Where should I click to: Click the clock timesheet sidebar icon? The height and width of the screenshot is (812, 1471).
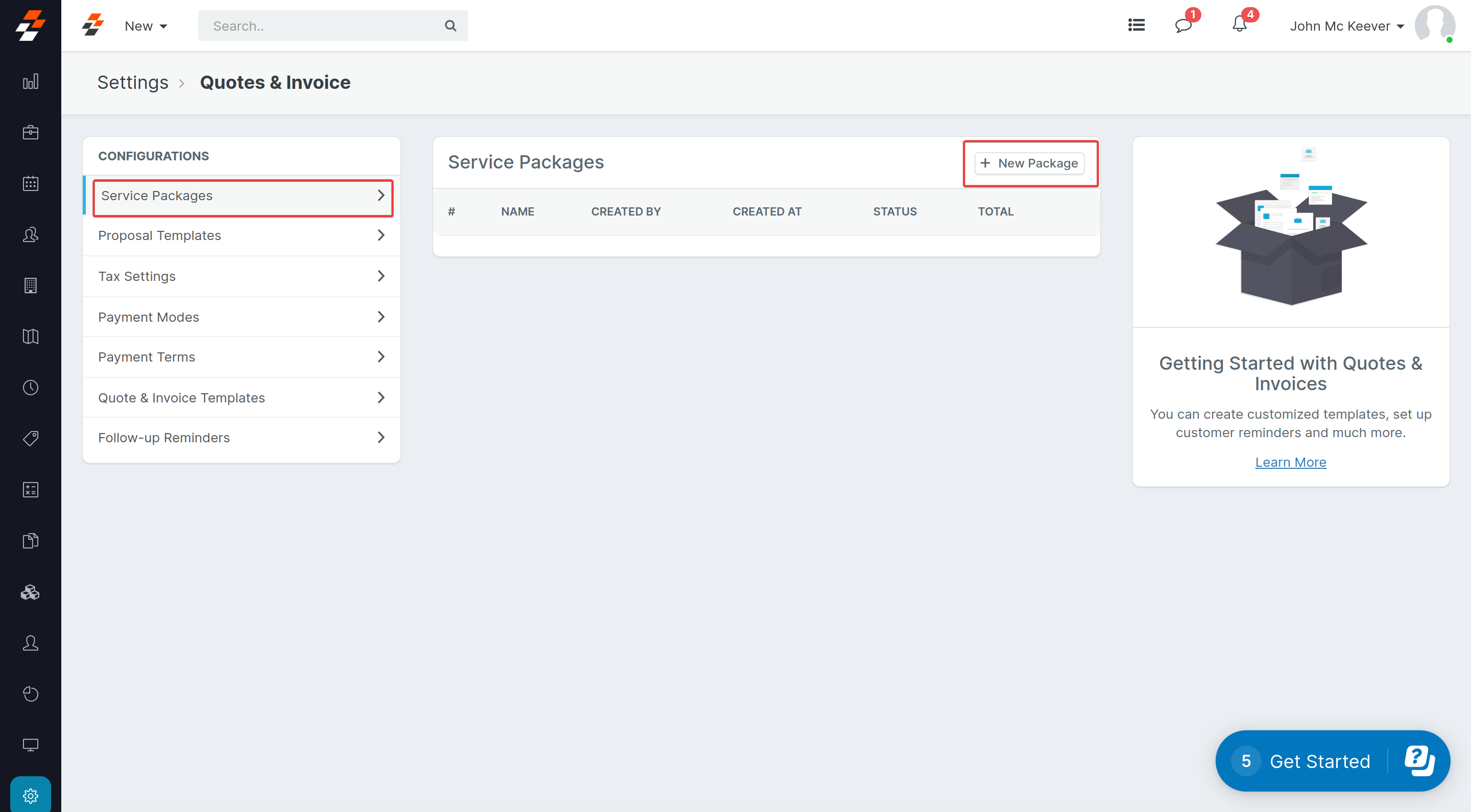click(30, 388)
